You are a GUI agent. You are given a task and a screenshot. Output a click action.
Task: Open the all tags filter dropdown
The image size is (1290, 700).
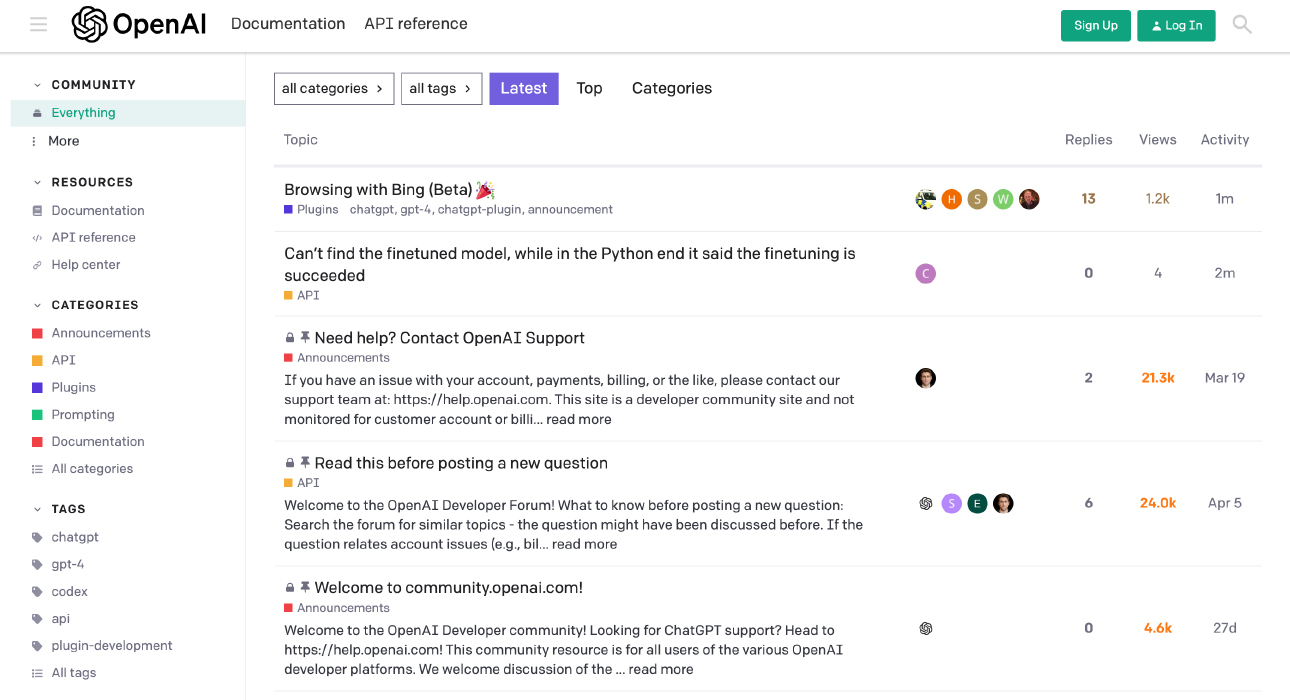pyautogui.click(x=441, y=88)
